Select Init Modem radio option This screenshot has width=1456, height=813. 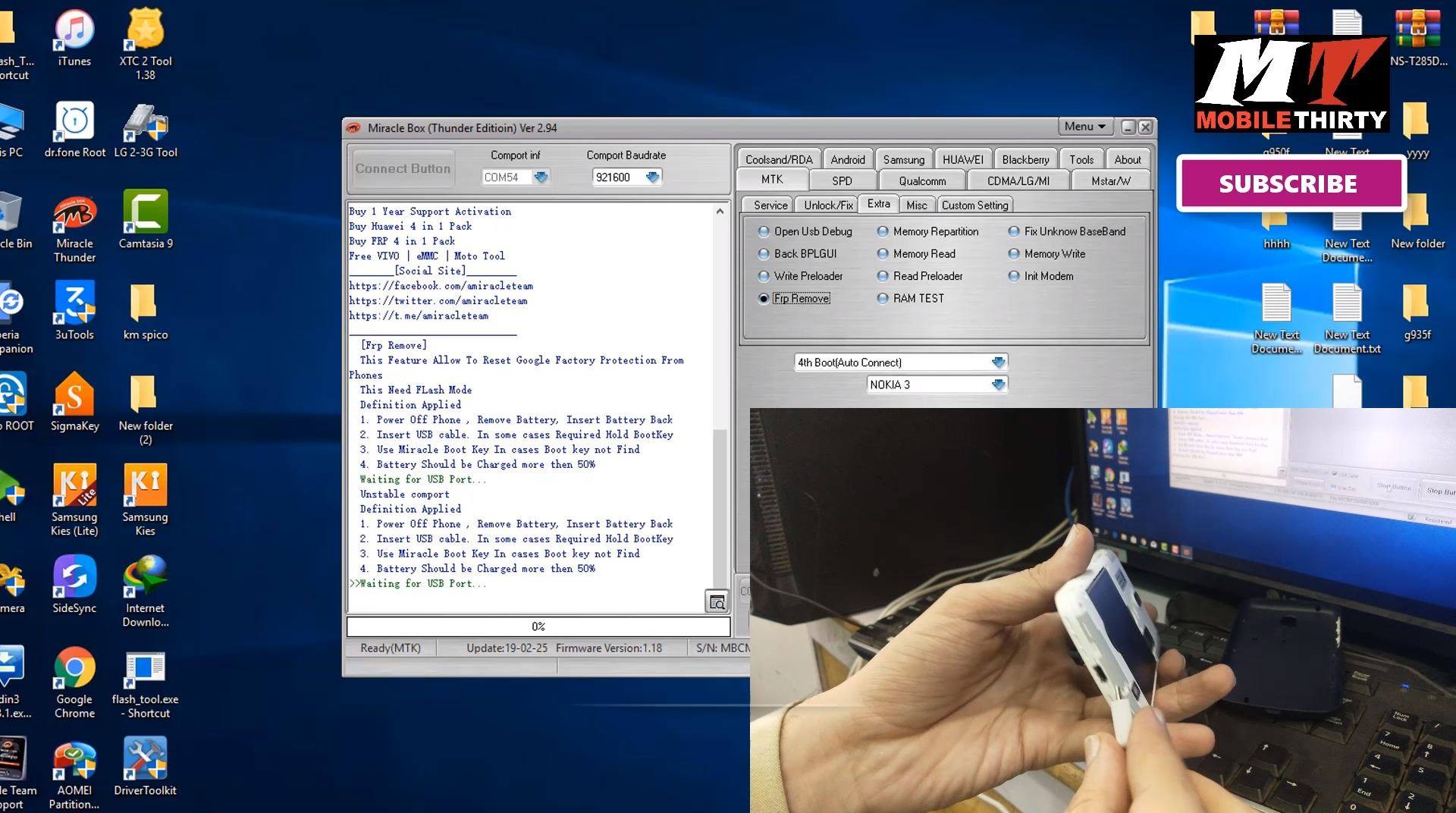coord(1041,276)
